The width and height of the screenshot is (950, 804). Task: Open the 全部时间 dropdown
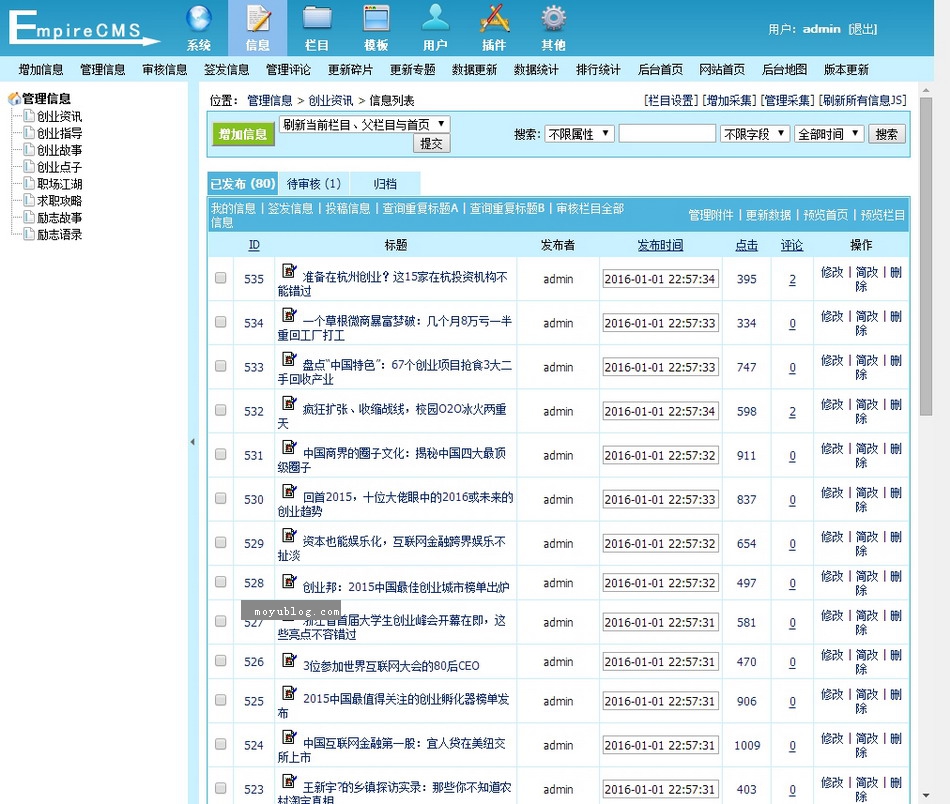click(829, 134)
